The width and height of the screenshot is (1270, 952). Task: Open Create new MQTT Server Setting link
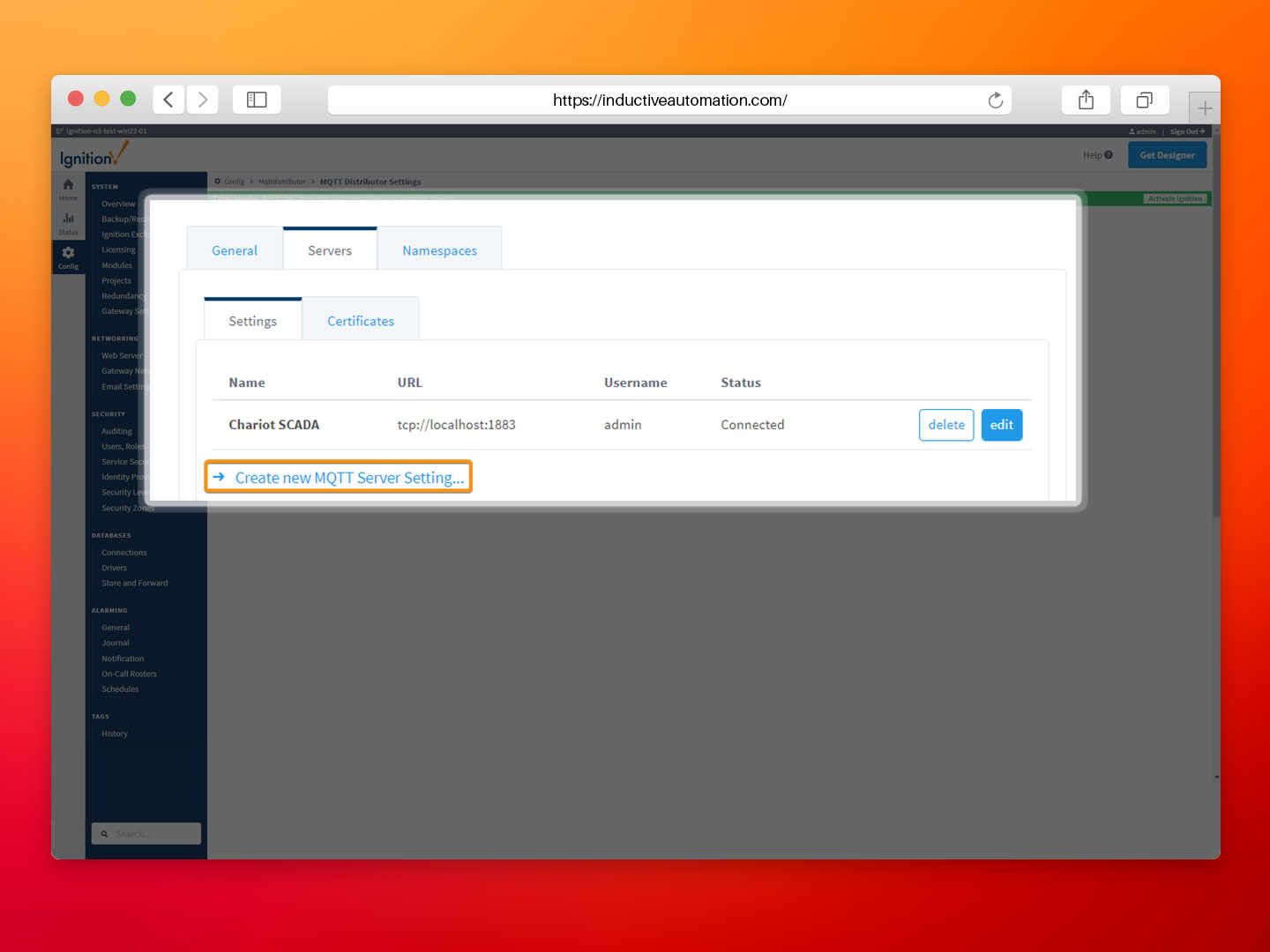(349, 477)
